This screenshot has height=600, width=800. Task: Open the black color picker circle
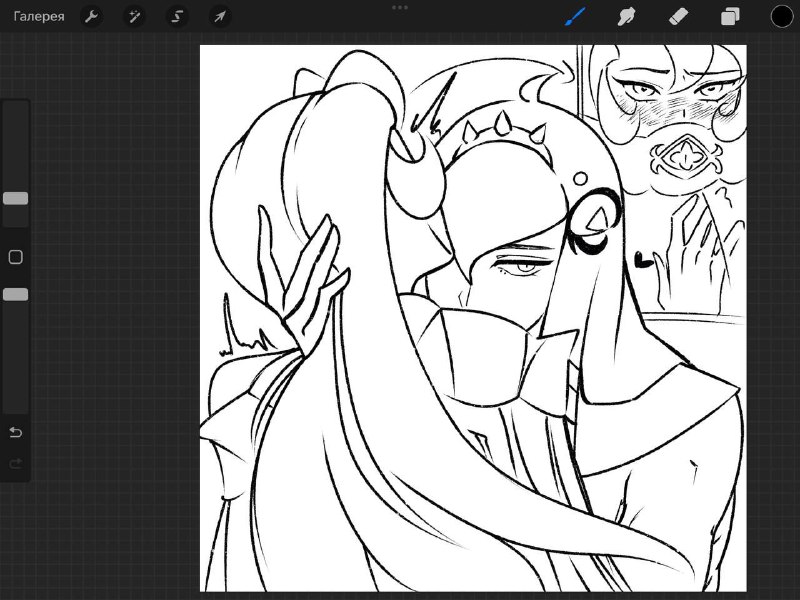click(x=782, y=16)
